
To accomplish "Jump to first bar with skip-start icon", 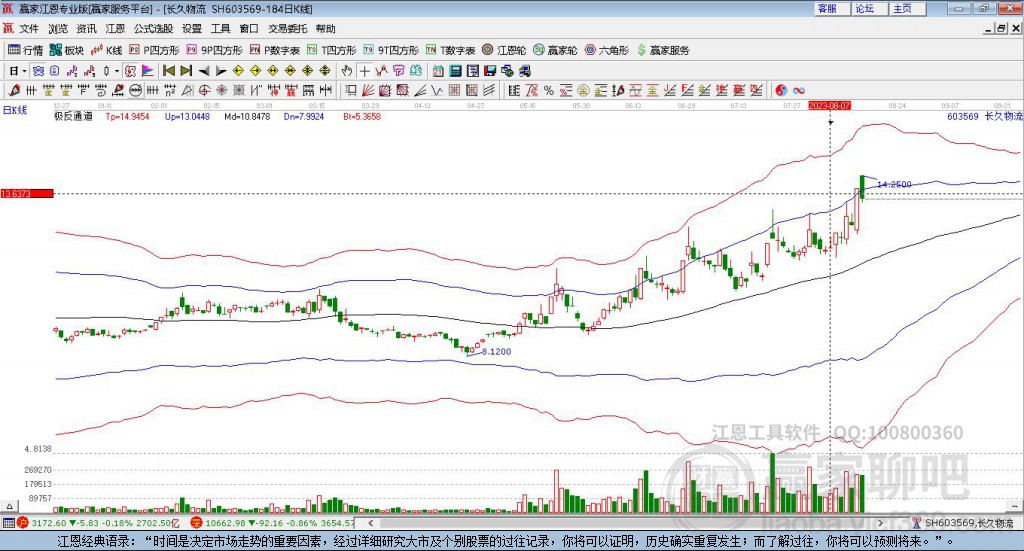I will pos(168,71).
